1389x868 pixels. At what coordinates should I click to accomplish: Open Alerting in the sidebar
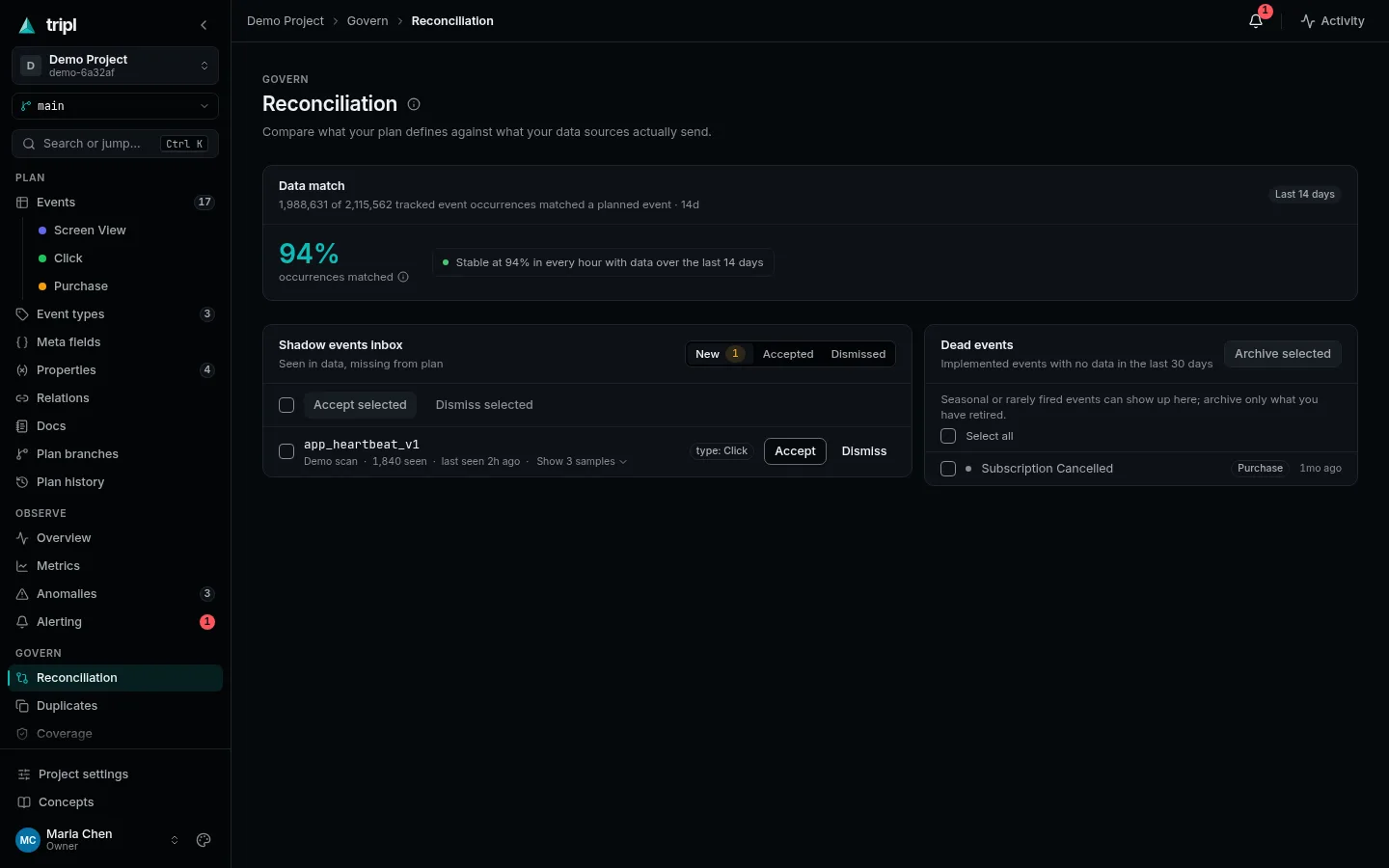pos(115,622)
